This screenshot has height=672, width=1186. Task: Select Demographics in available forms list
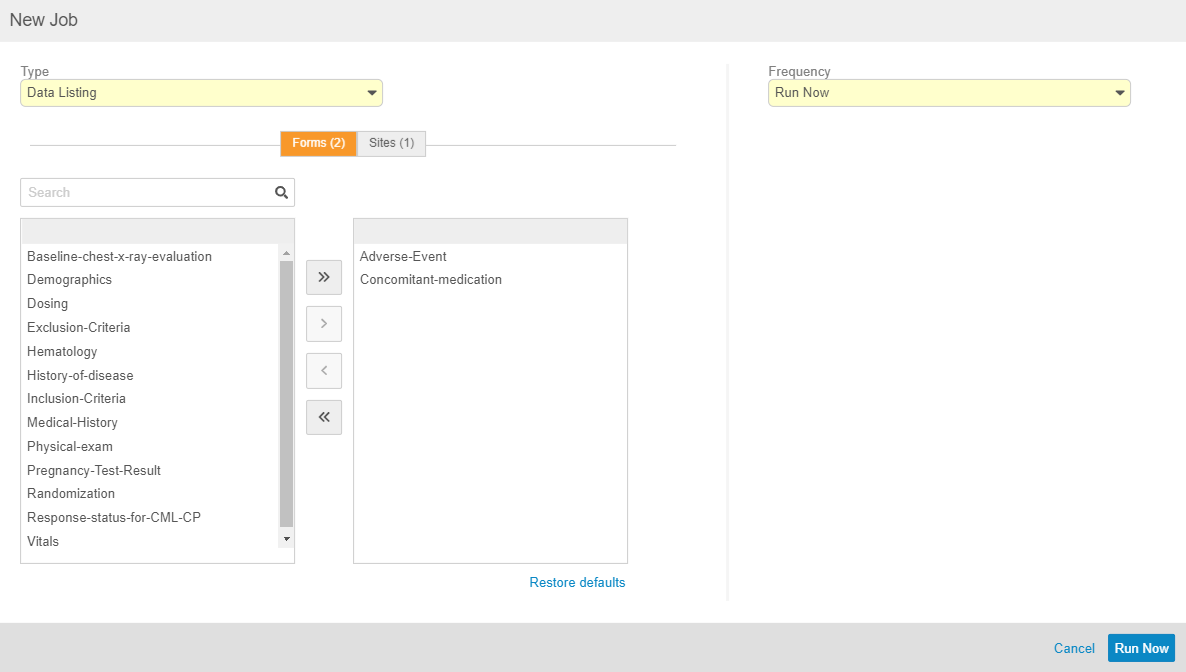click(69, 280)
